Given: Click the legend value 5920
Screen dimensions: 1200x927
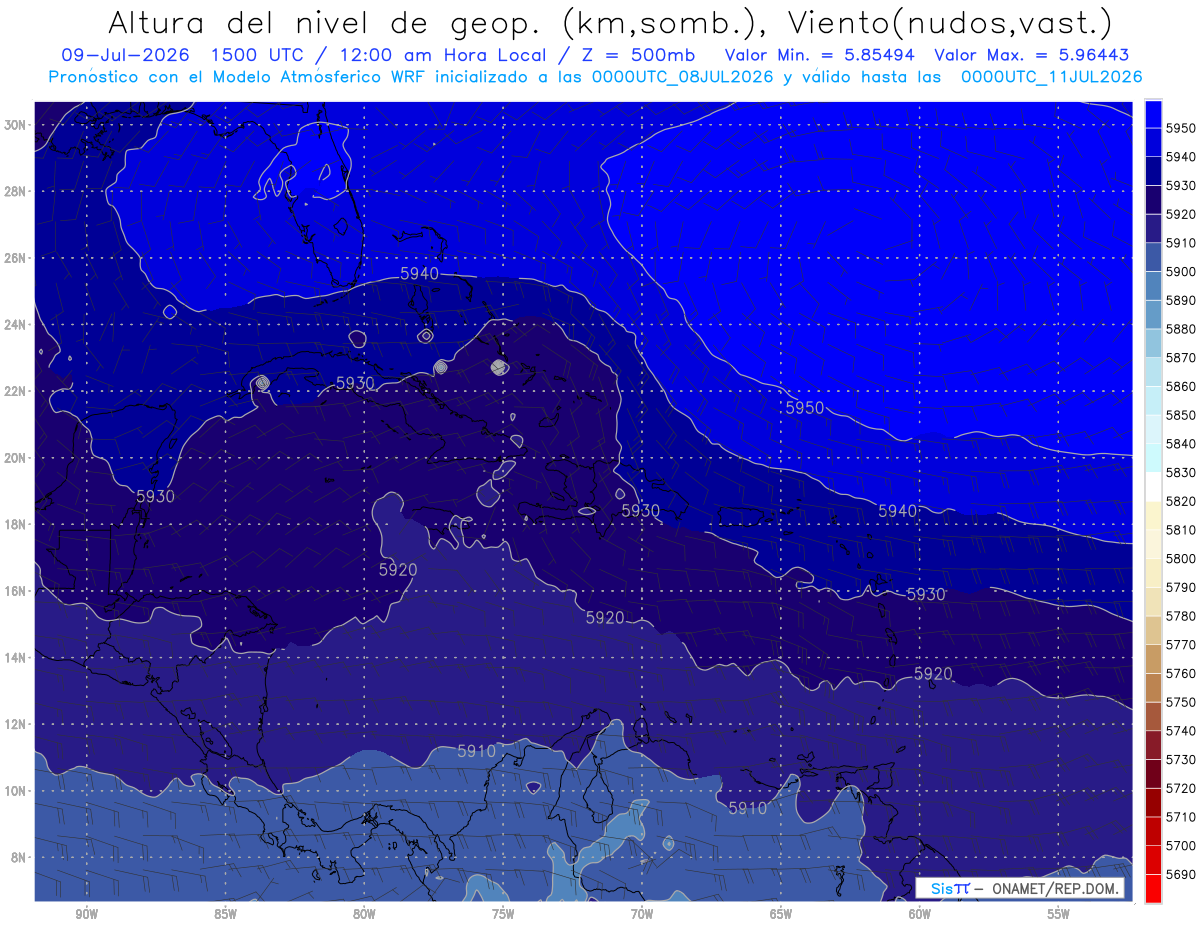Looking at the screenshot, I should pyautogui.click(x=1180, y=214).
